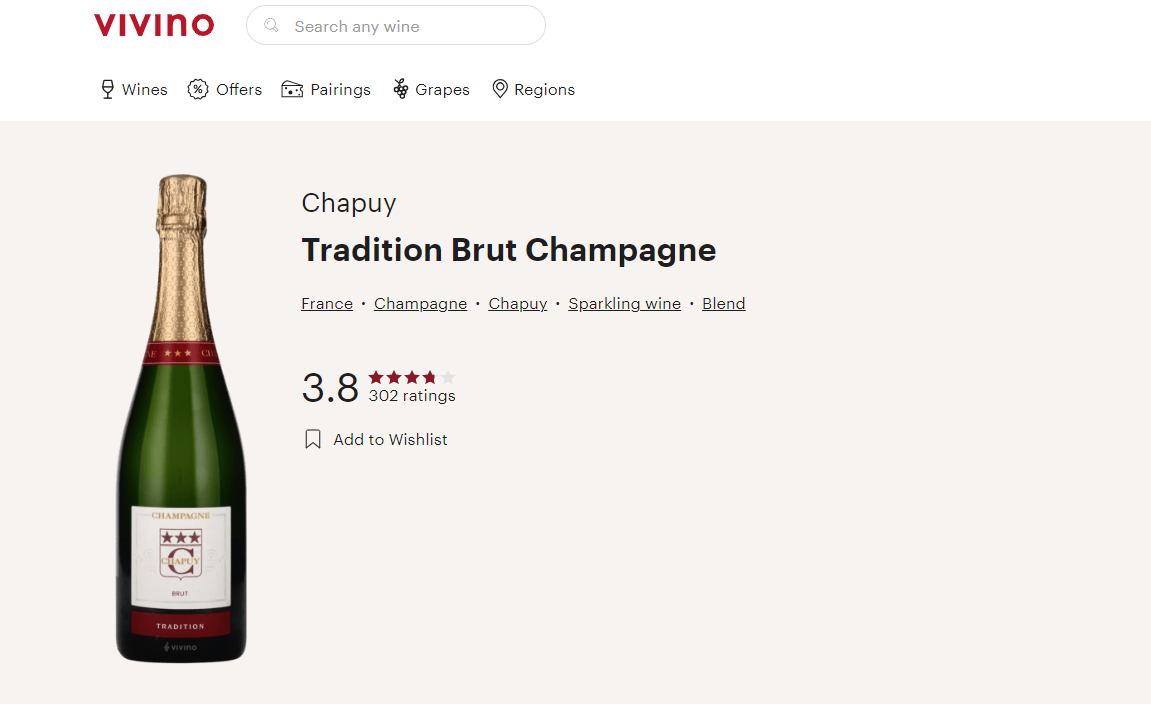The image size is (1151, 705).
Task: Click the search magnifier icon
Action: pos(271,25)
